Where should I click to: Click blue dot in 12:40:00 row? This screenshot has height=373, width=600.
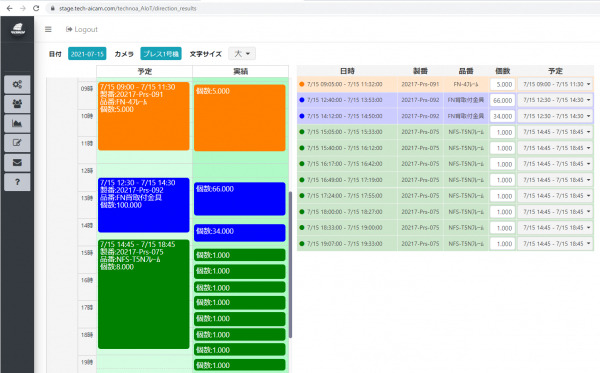pos(302,100)
